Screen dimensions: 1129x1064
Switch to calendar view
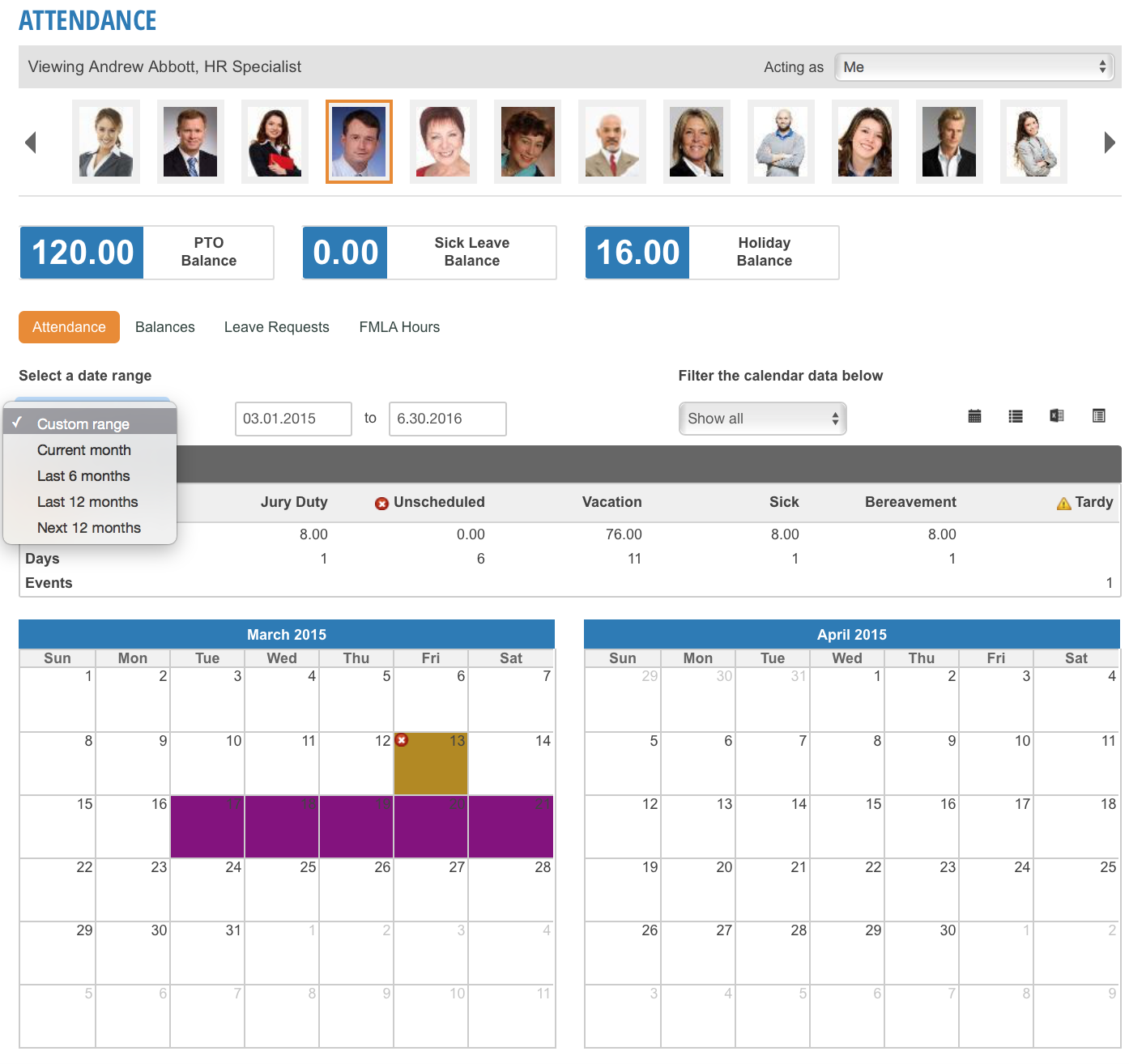974,416
